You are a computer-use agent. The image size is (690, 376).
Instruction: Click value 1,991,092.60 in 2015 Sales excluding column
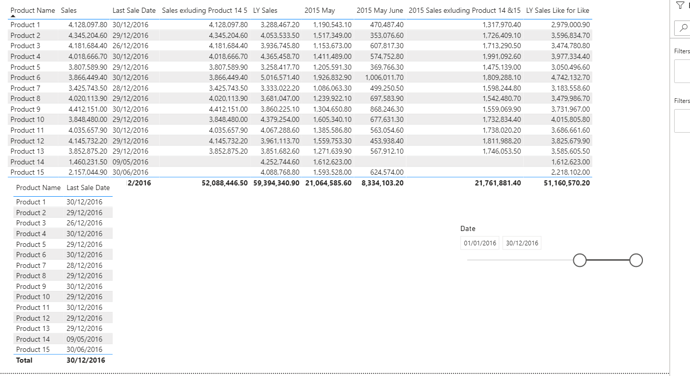(x=502, y=56)
